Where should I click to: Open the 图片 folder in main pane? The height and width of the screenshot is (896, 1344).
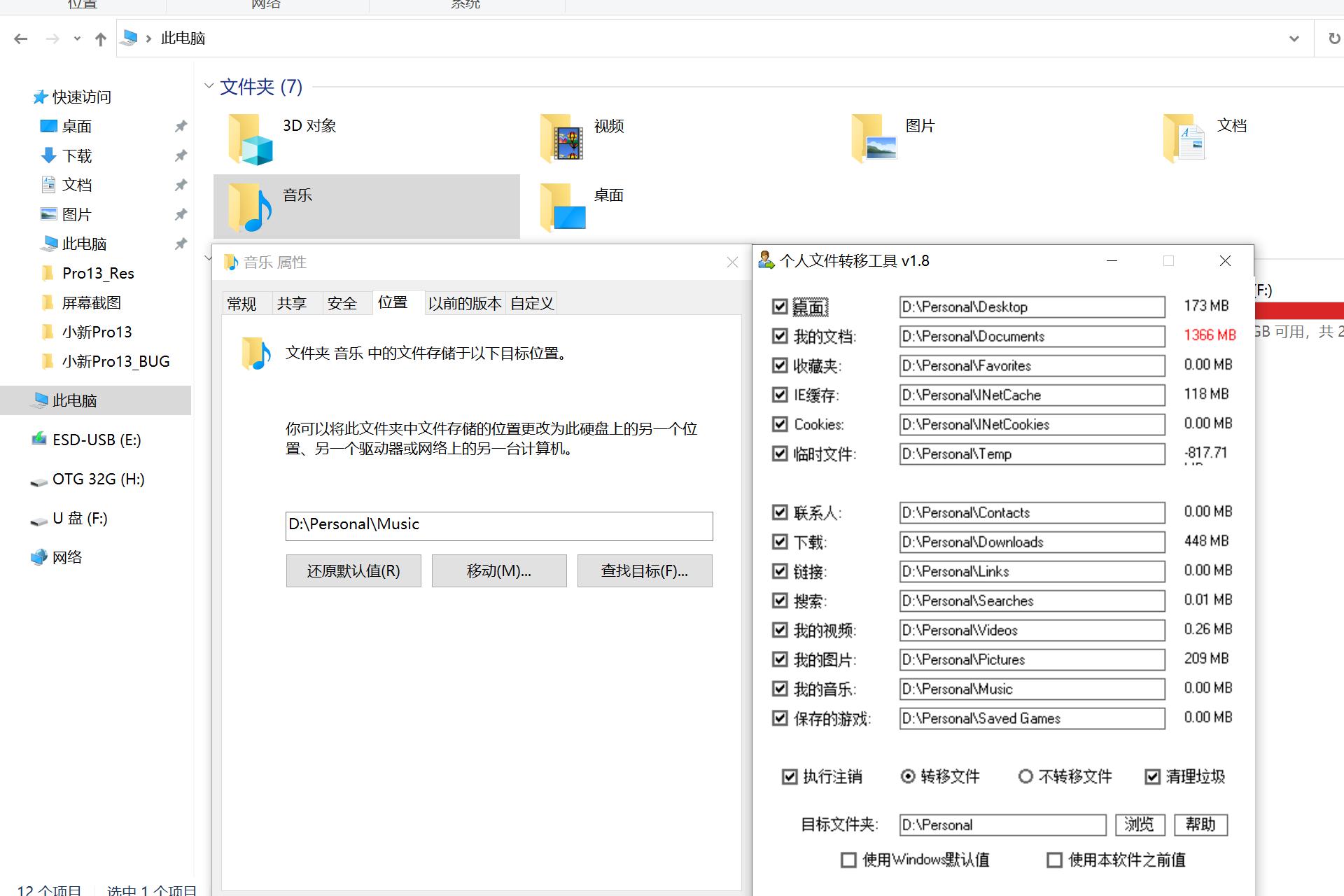pos(919,126)
